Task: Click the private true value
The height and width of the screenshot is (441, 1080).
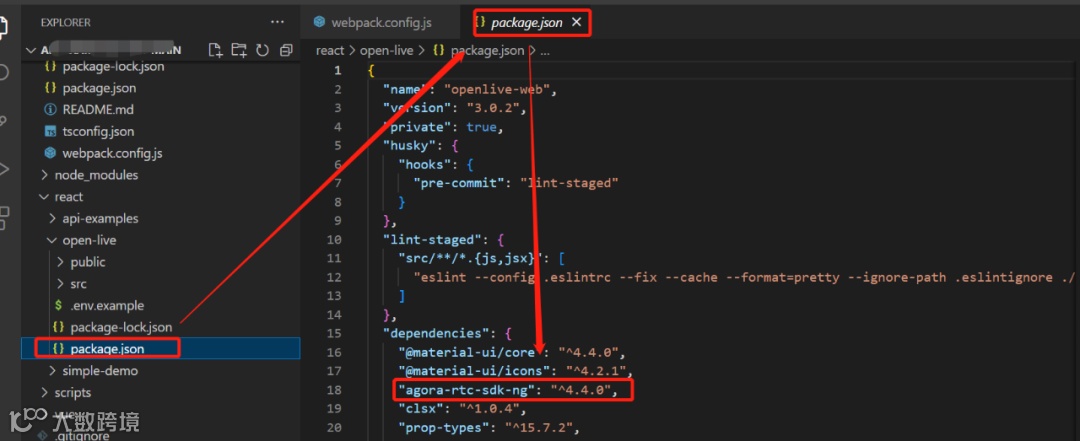Action: pyautogui.click(x=481, y=127)
